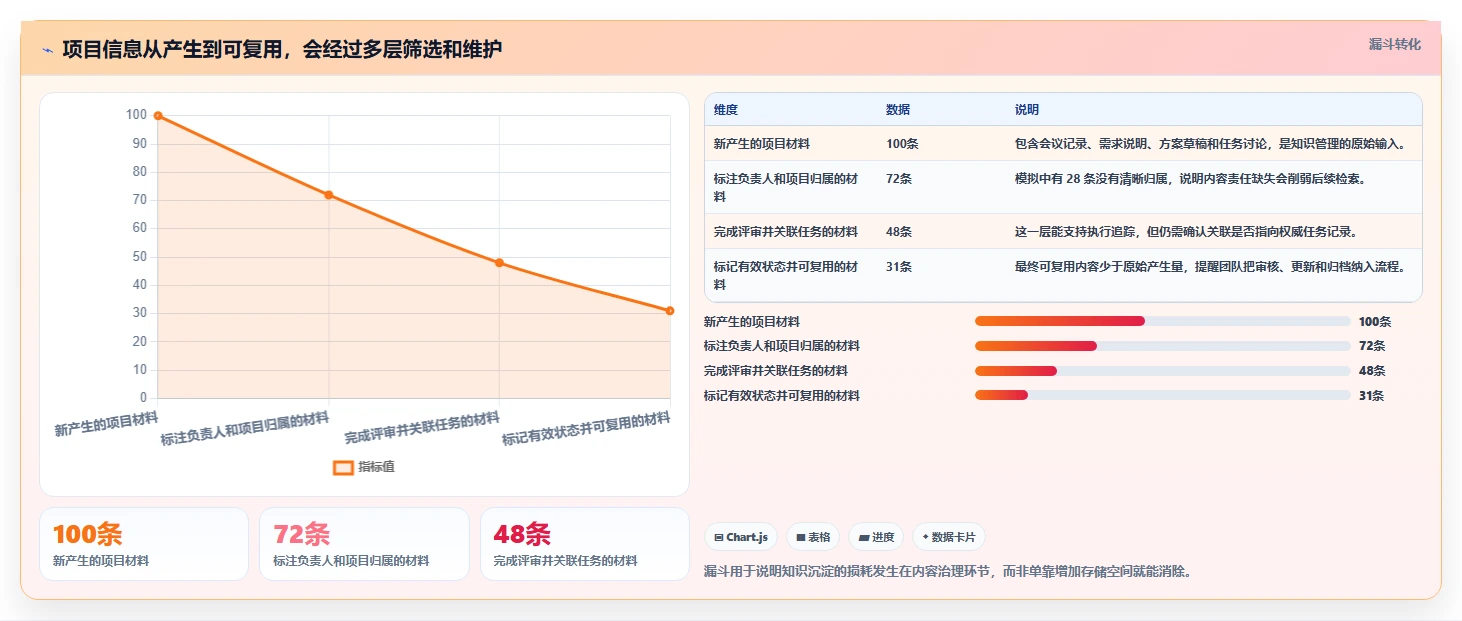Click the 完成评审并关联任务的材料 progress bar
This screenshot has width=1462, height=621.
1163,371
